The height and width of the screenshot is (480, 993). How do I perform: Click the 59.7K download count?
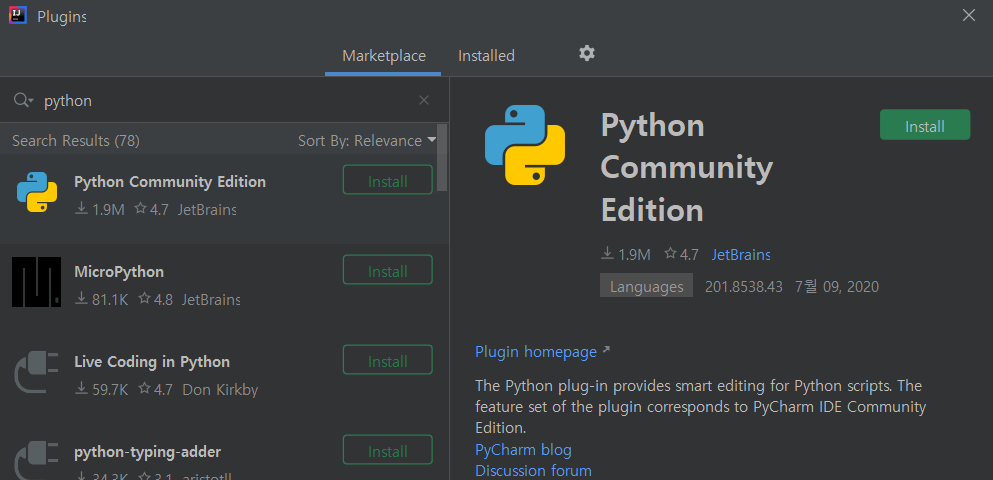point(101,389)
